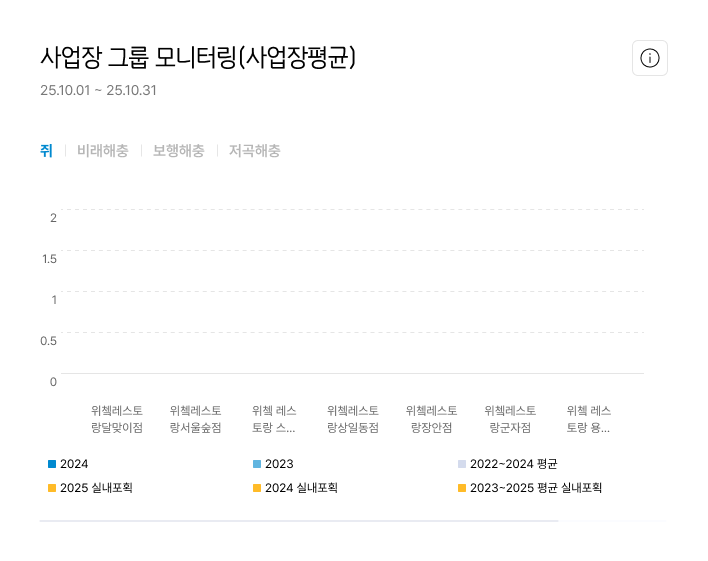Viewport: 708px width, 561px height.
Task: Hide the 2022~2024 평균 legend series
Action: [x=513, y=464]
